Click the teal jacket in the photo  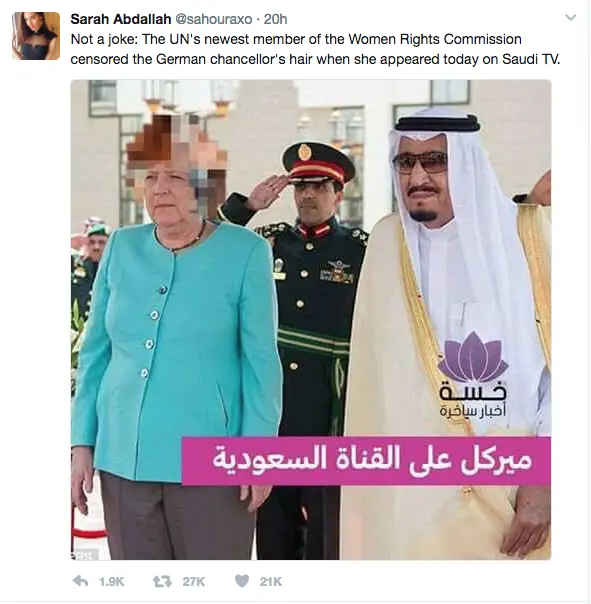coord(175,347)
